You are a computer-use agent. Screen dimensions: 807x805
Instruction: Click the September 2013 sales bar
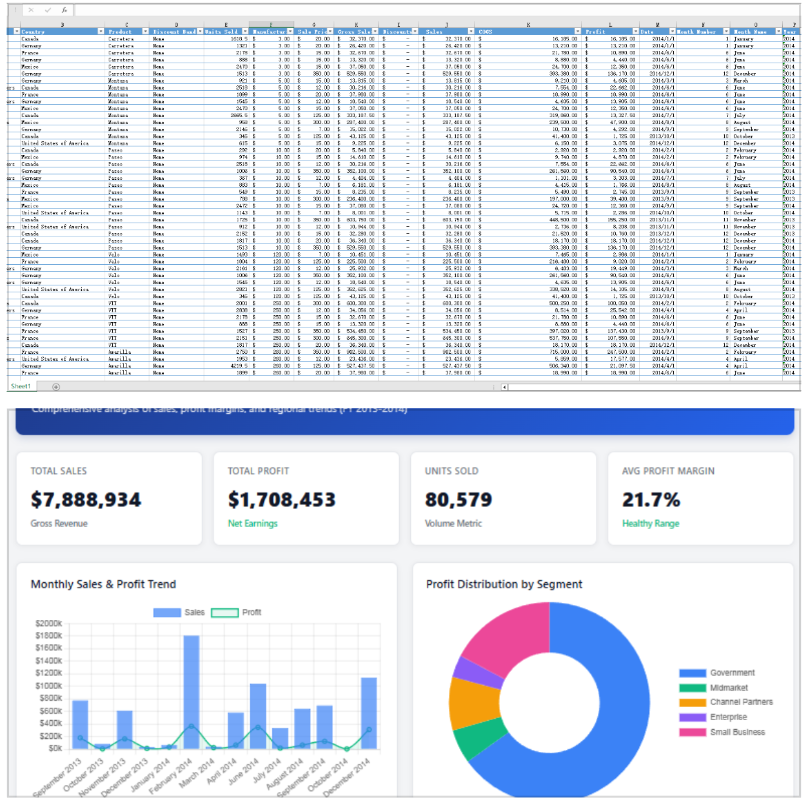point(80,724)
